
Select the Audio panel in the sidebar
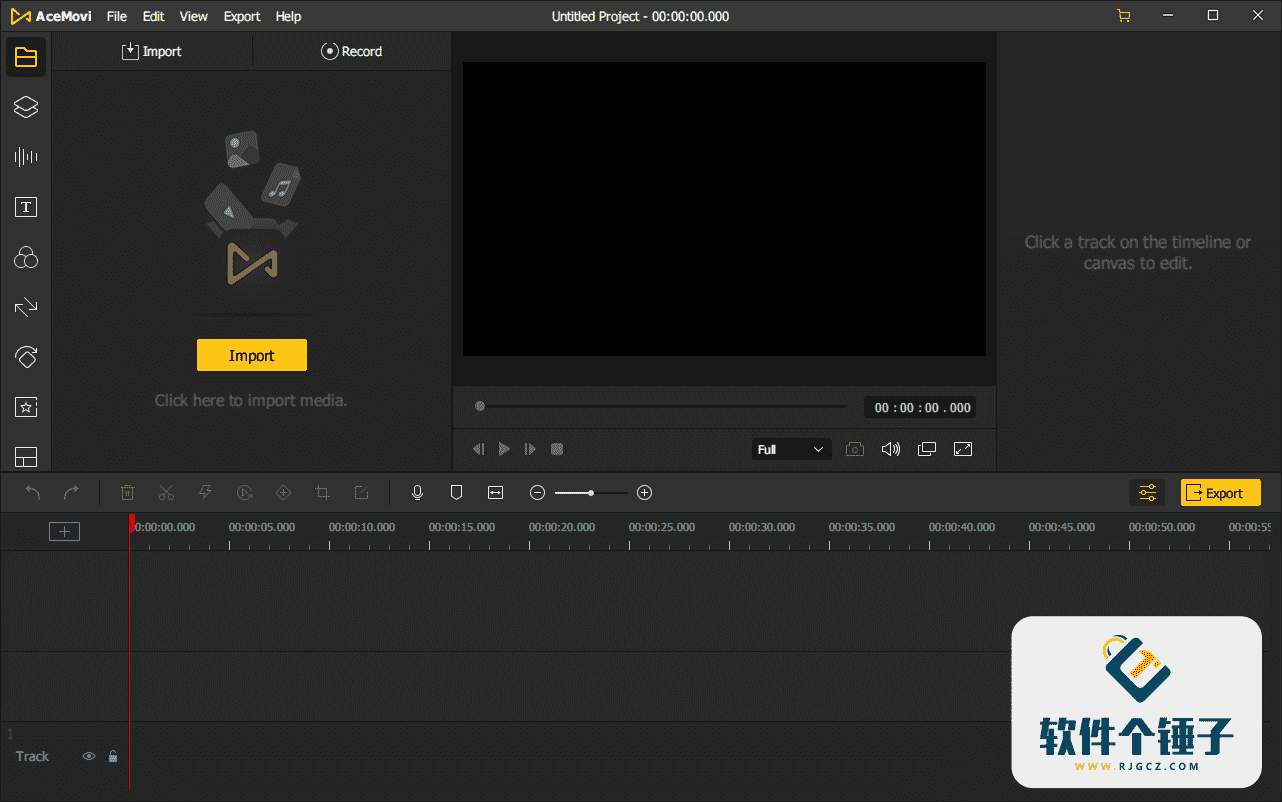click(x=26, y=156)
